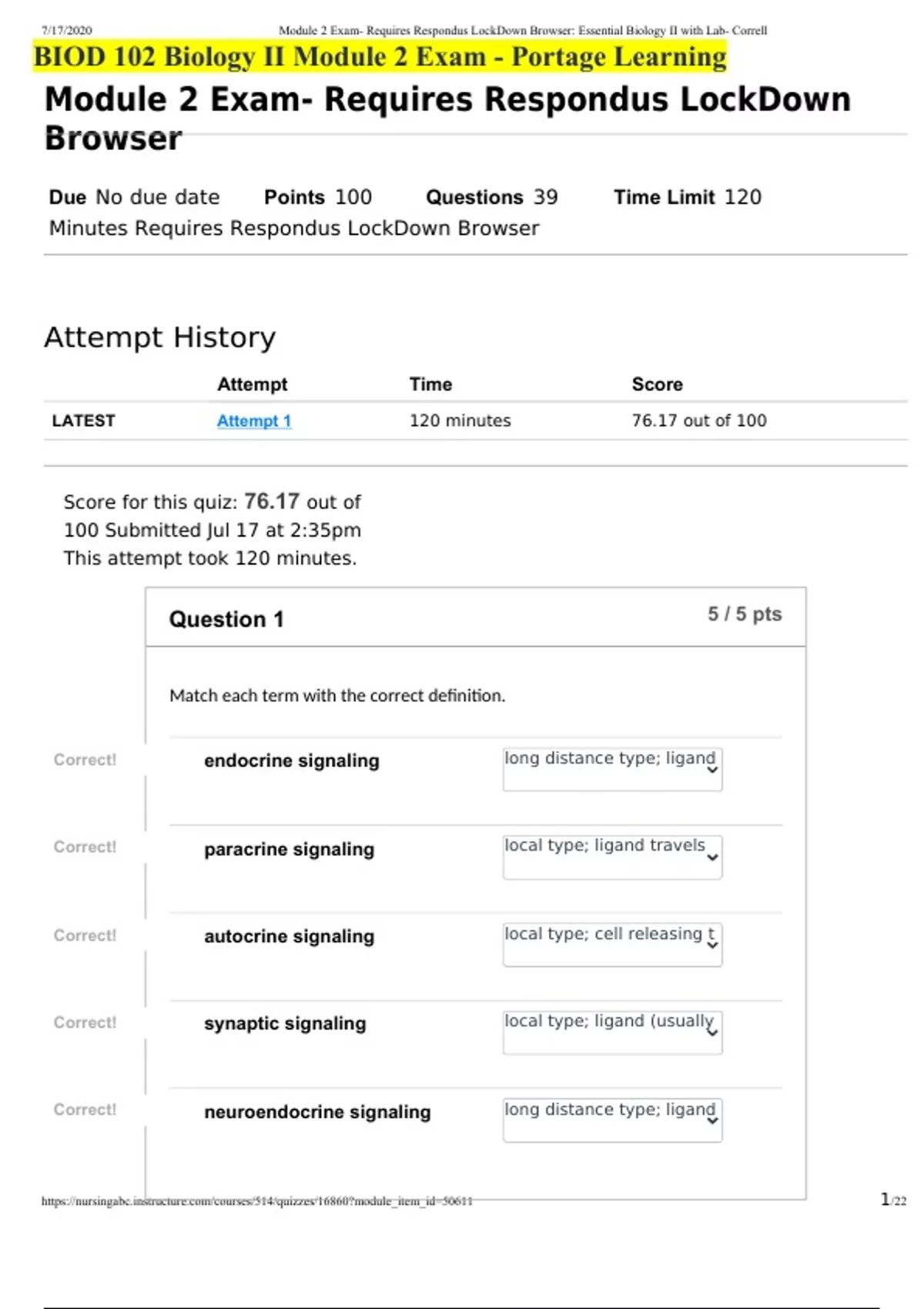Expand the neuroendocrine signaling answer dropdown
The image size is (924, 1309).
612,1120
